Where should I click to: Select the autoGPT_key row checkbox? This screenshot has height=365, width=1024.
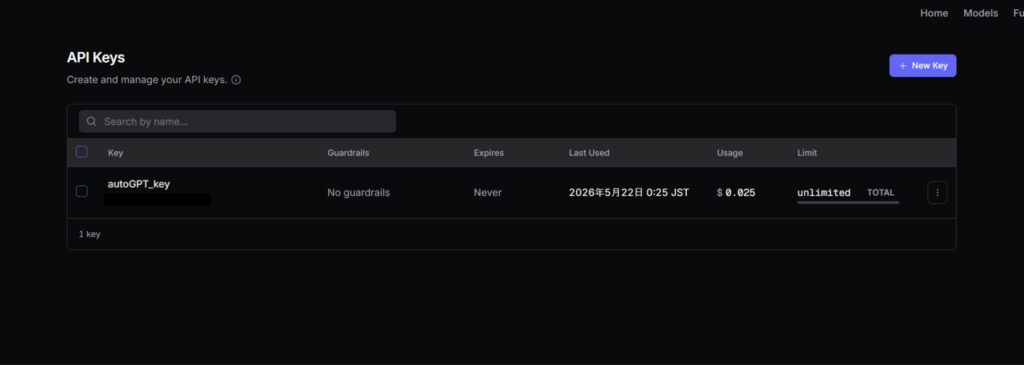coord(82,191)
